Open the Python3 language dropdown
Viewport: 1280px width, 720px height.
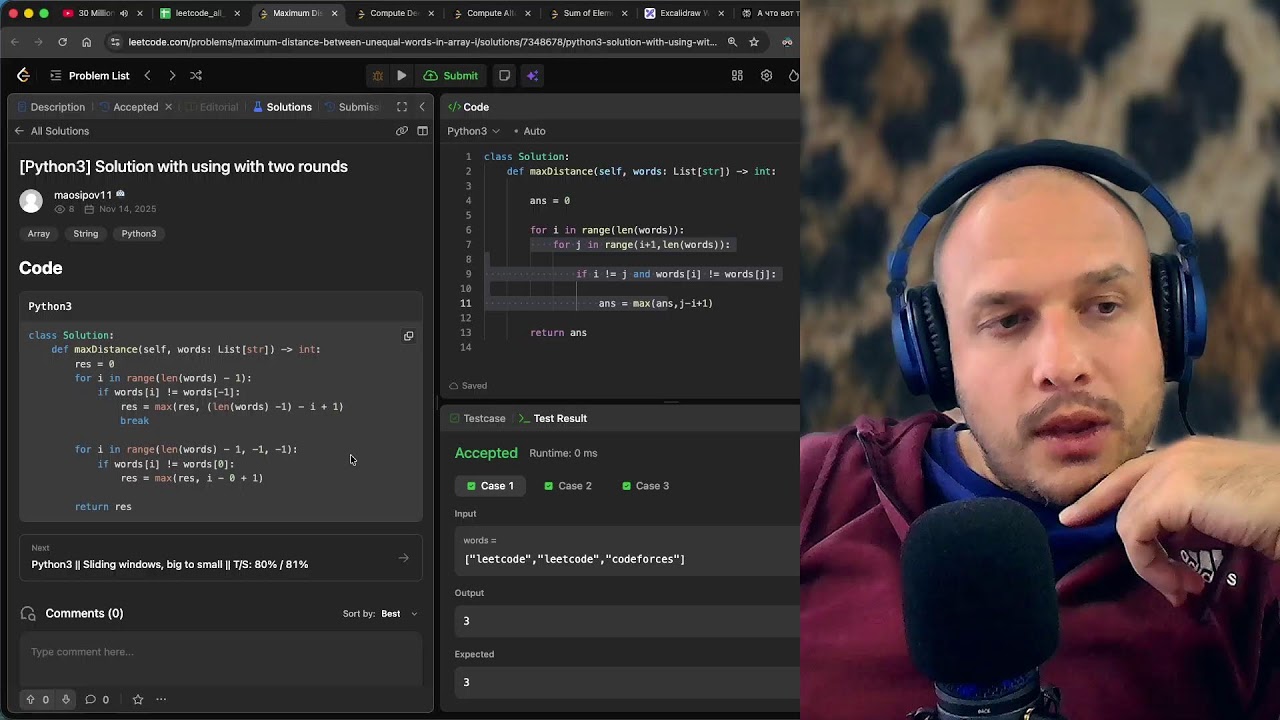tap(473, 131)
